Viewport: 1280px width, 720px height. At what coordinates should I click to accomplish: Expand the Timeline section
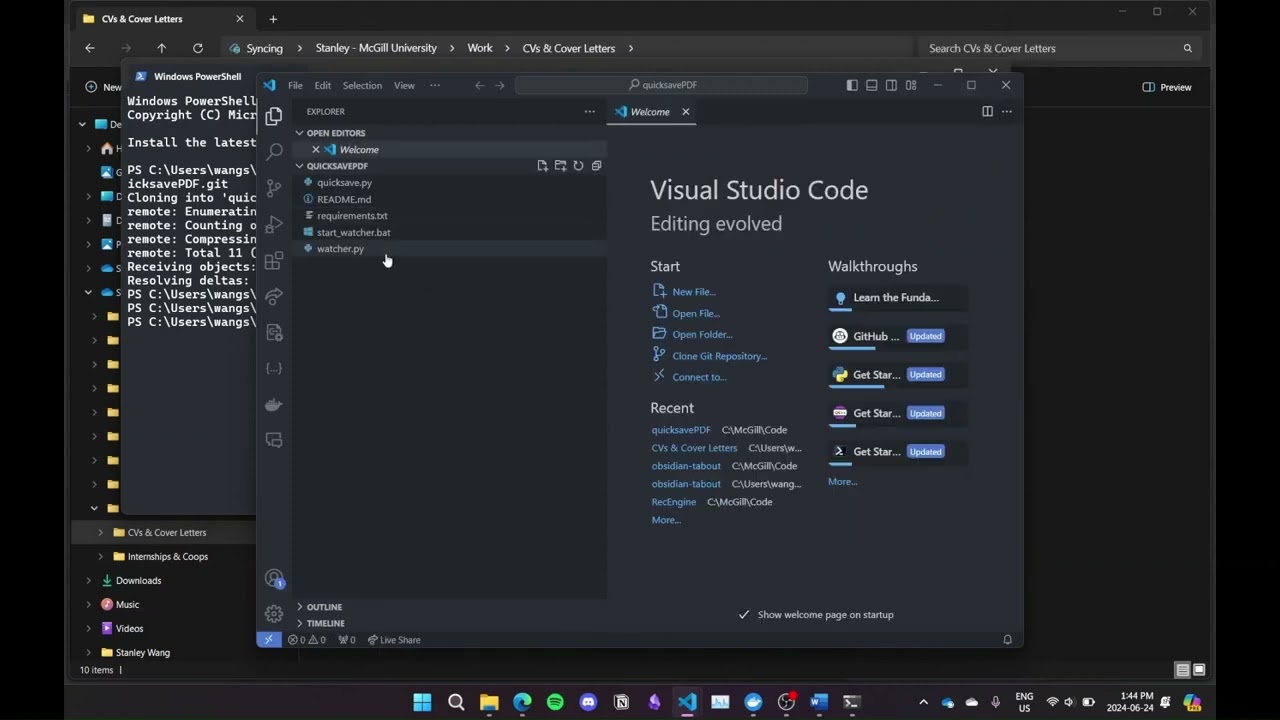[325, 623]
